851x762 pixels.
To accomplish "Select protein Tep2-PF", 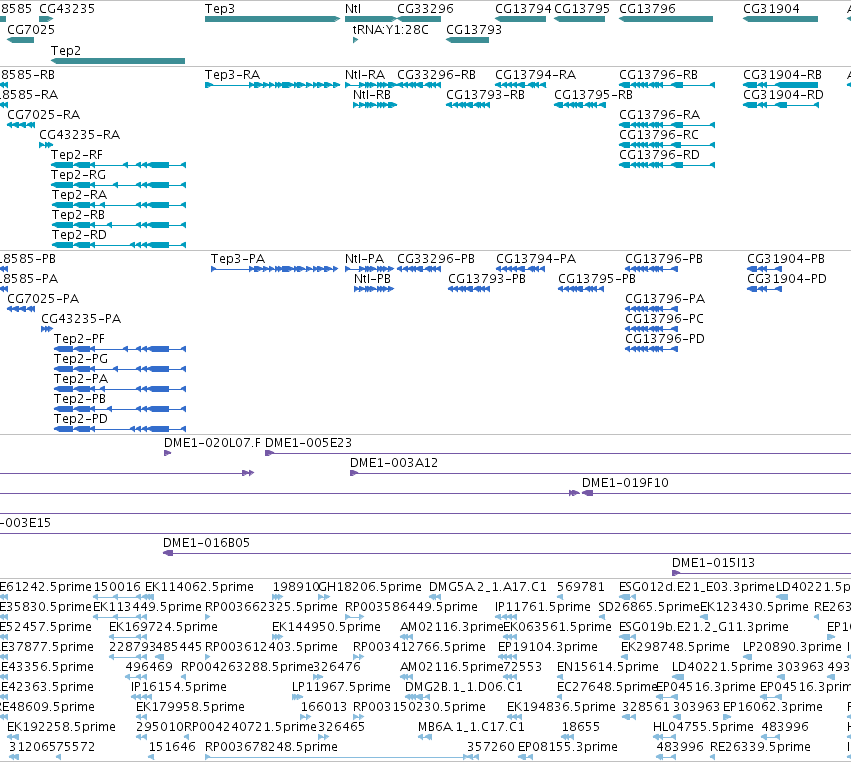I will click(x=120, y=349).
